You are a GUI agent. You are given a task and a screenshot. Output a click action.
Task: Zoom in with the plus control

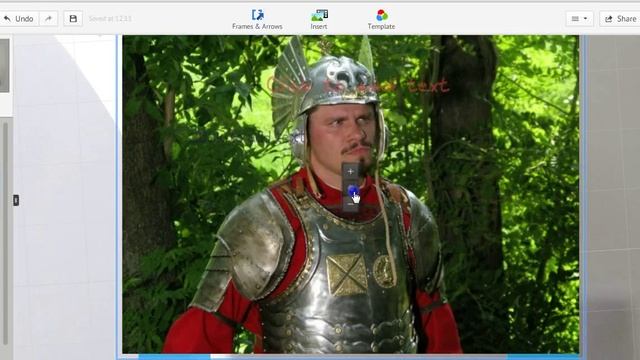[350, 172]
